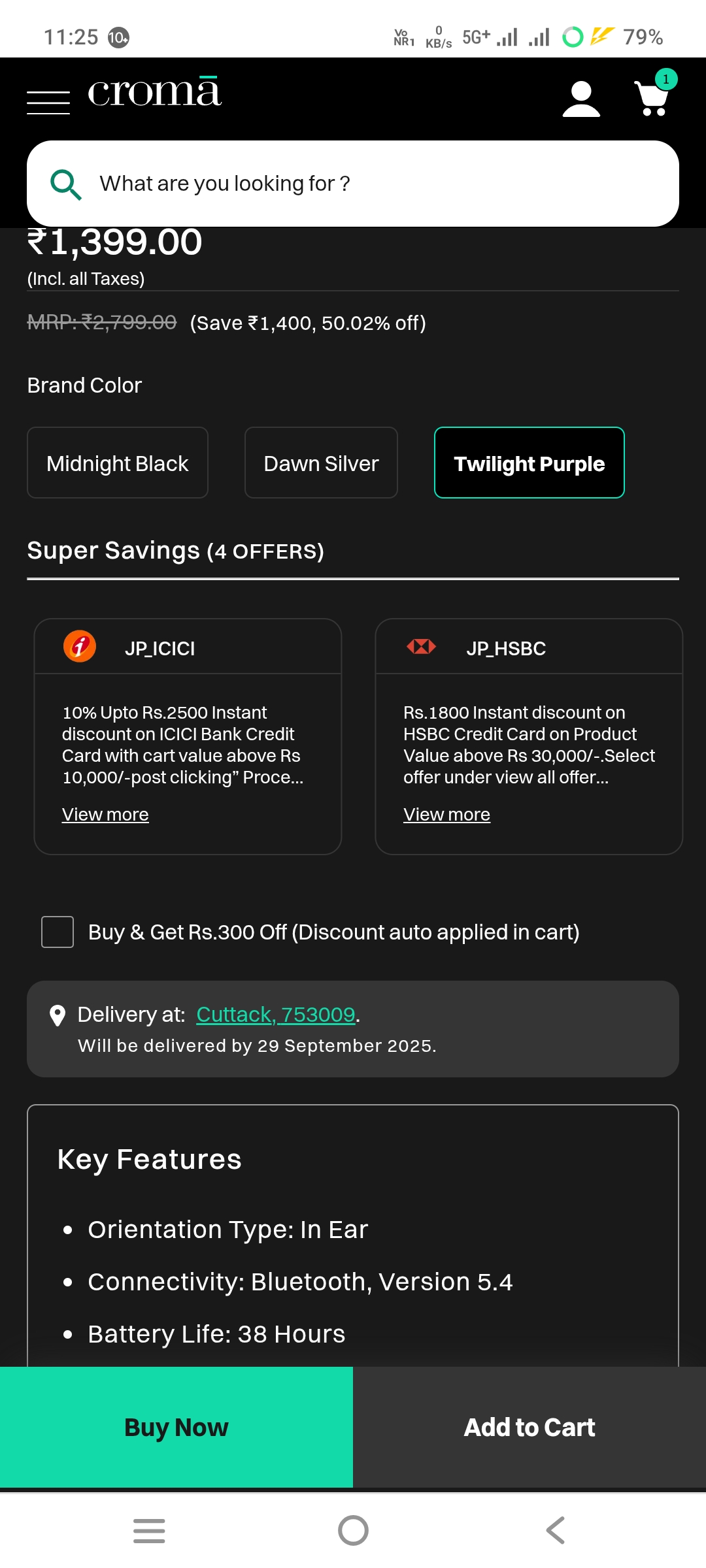Image resolution: width=706 pixels, height=1568 pixels.
Task: Tap the delivery location pin icon
Action: click(x=58, y=1015)
